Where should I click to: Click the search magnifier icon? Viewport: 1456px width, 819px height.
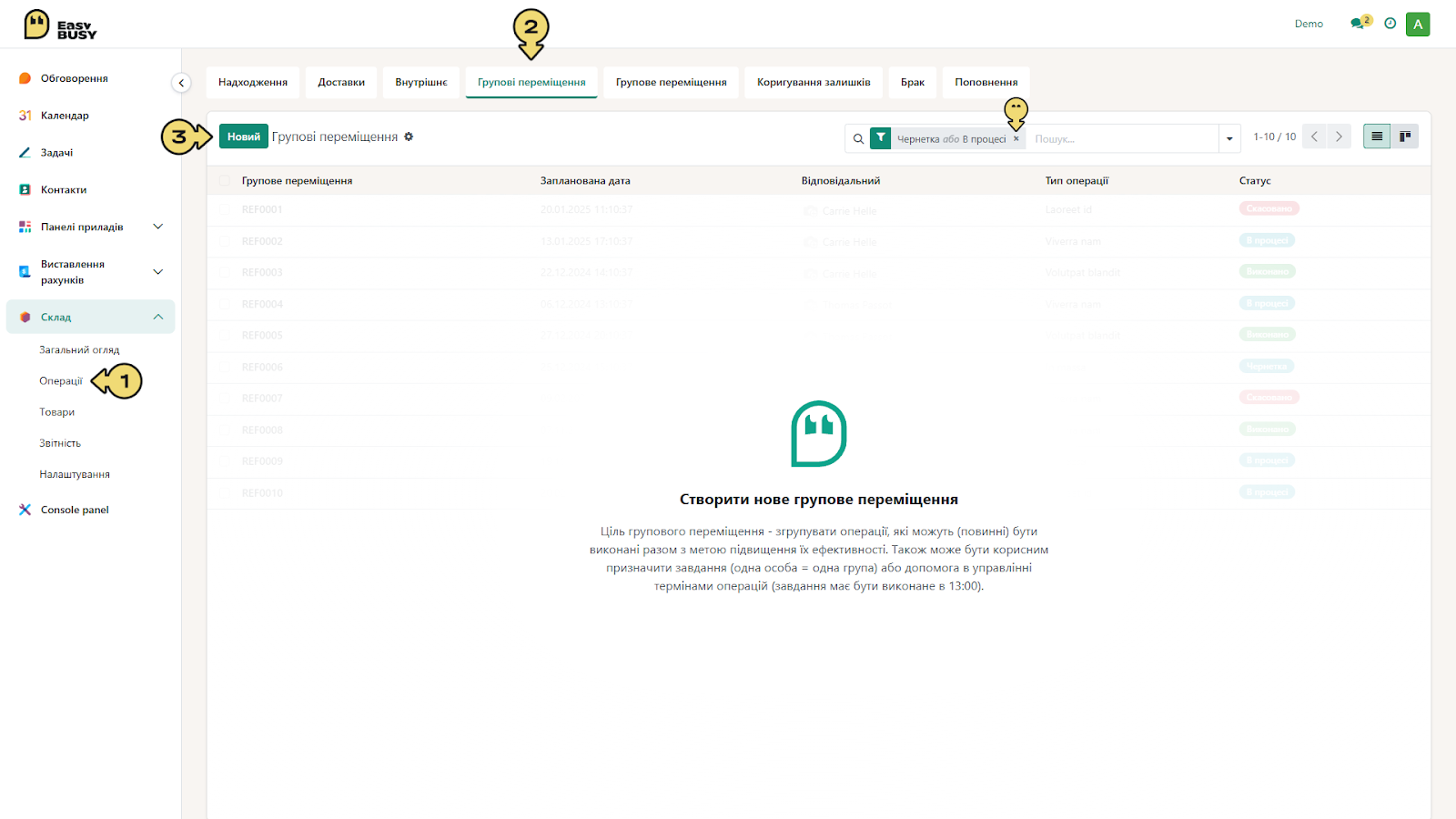coord(858,139)
